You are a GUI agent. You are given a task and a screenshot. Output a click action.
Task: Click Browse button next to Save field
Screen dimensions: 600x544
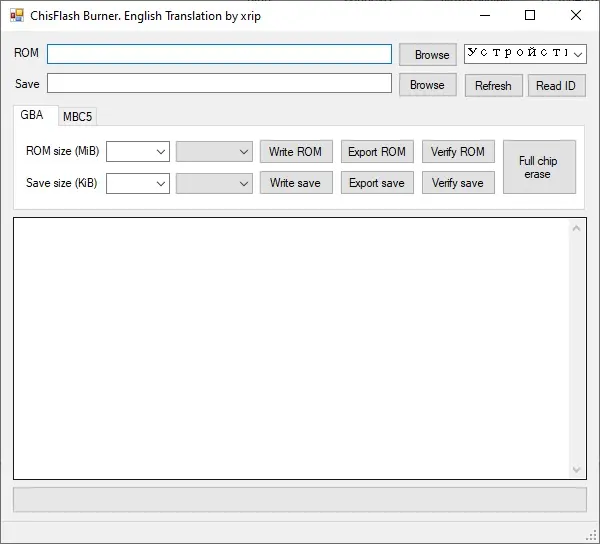pos(427,85)
